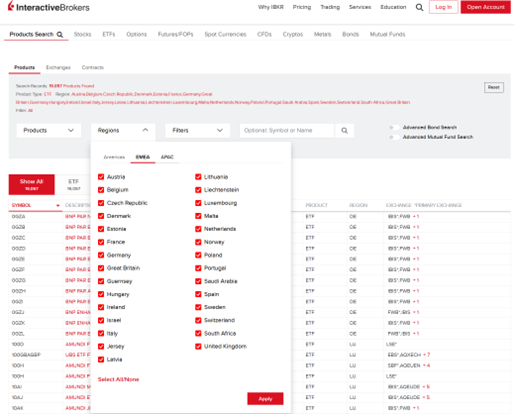Uncheck the Lithuania checkbox

pos(198,177)
